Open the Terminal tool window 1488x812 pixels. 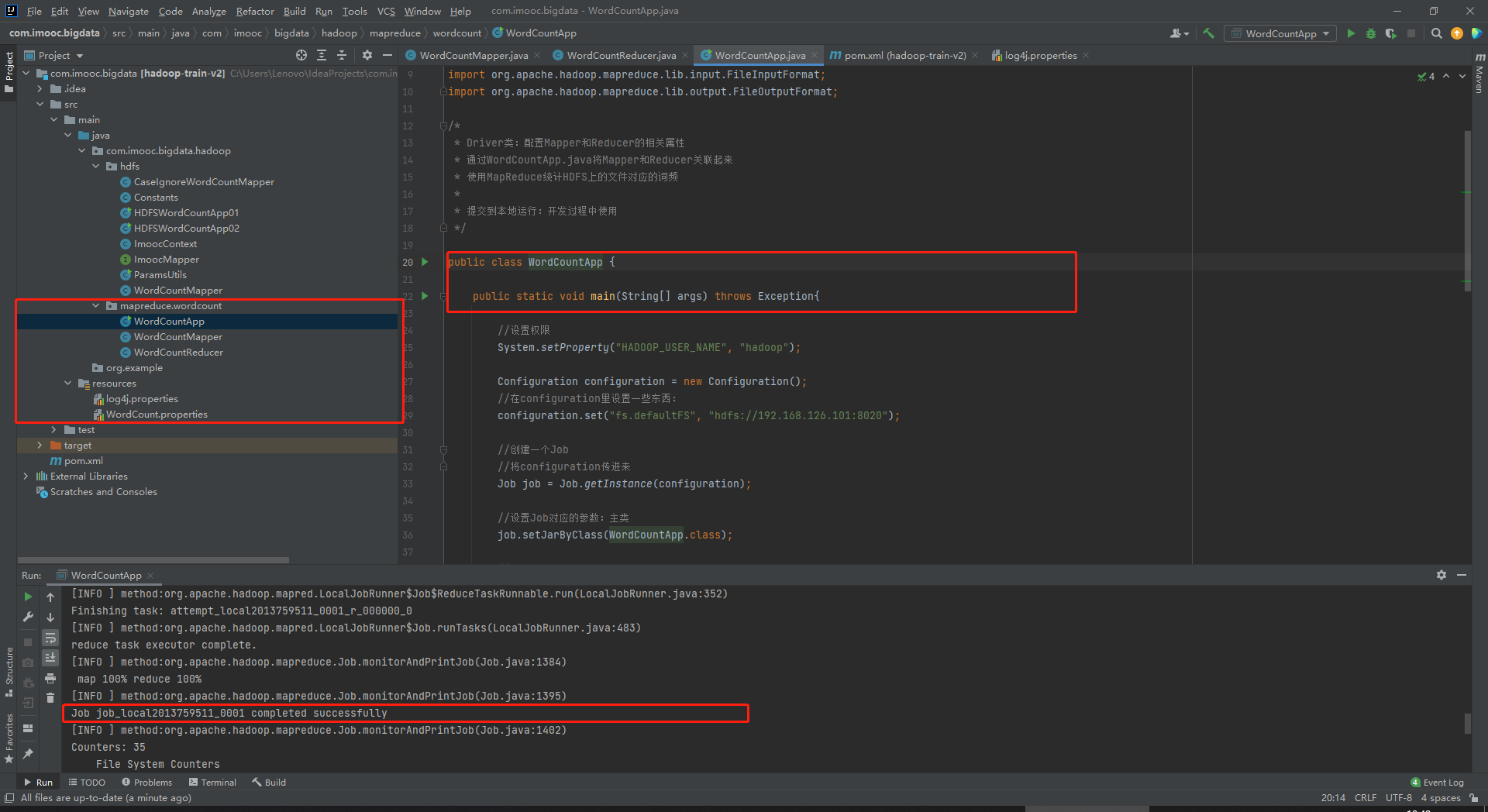coord(212,783)
